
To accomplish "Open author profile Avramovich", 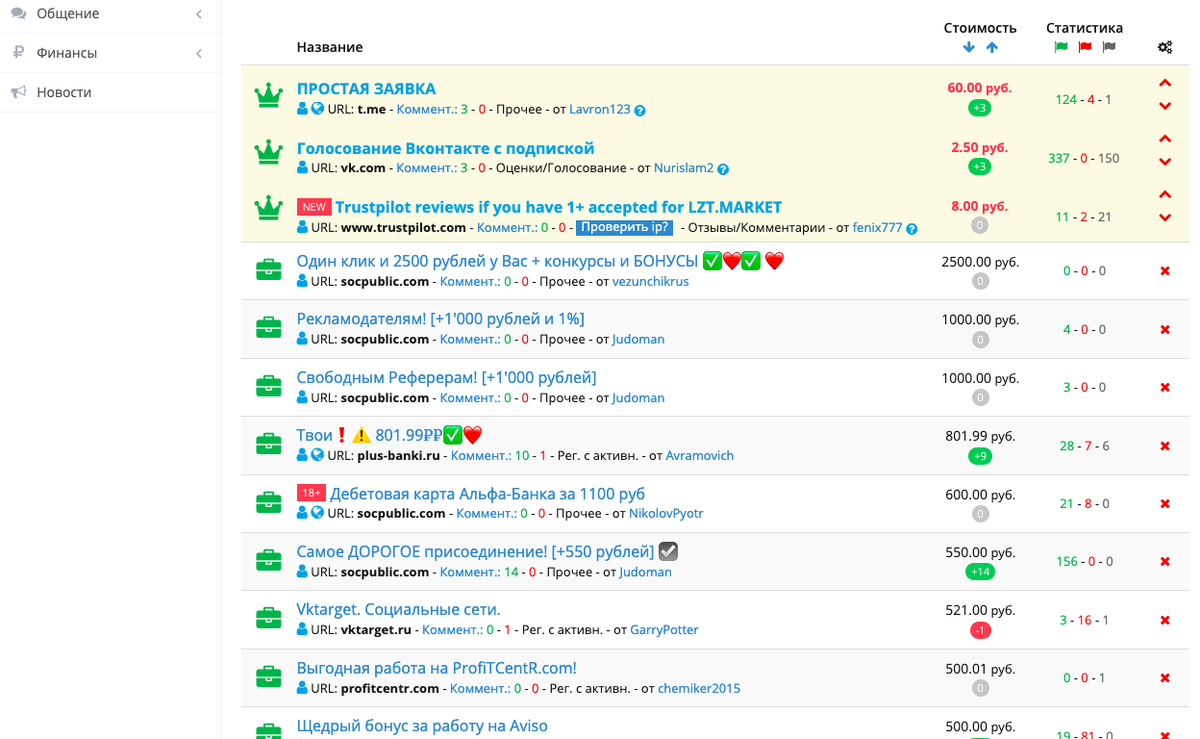I will 700,456.
